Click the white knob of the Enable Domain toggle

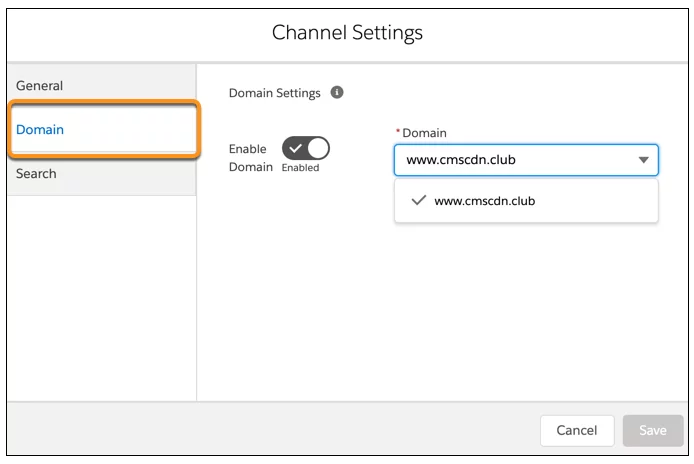click(x=318, y=148)
